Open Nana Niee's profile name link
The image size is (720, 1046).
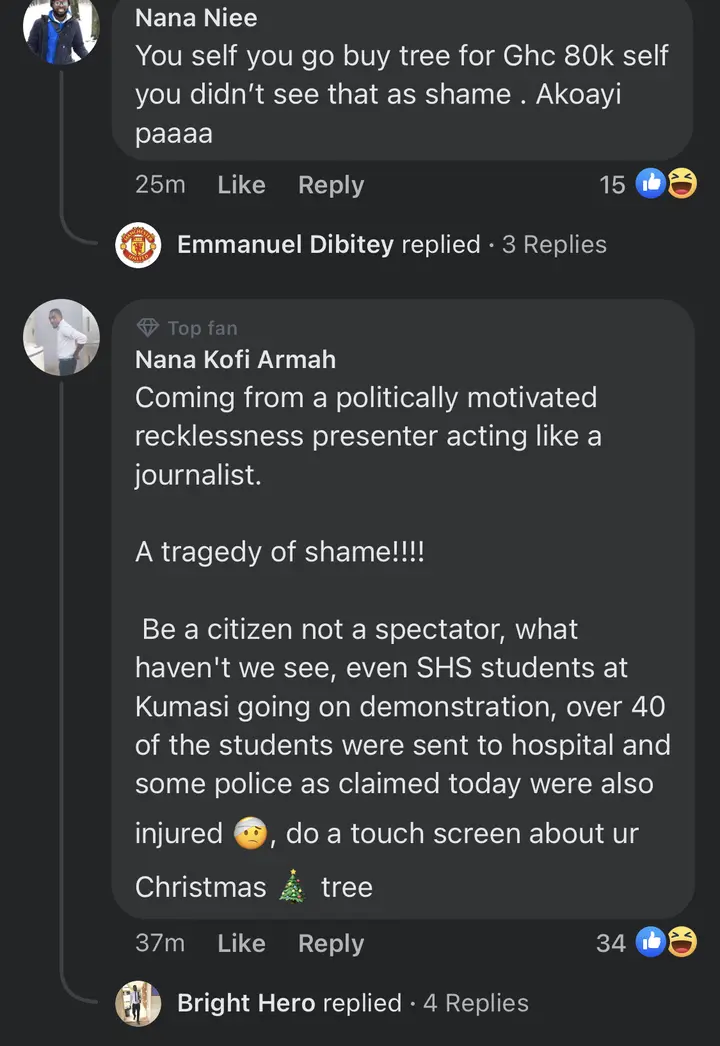[x=196, y=18]
